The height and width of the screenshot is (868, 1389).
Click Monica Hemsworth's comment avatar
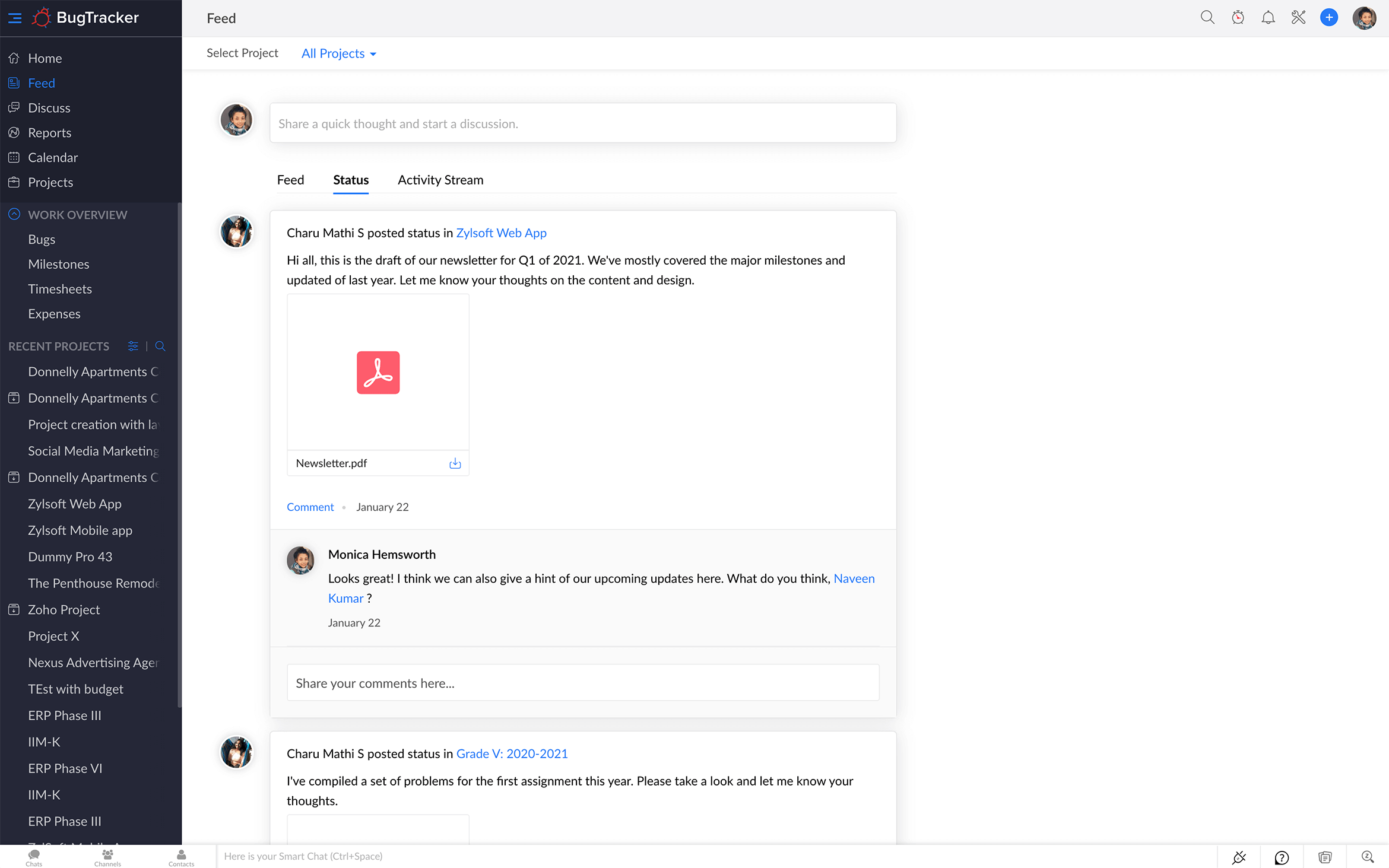[x=300, y=560]
